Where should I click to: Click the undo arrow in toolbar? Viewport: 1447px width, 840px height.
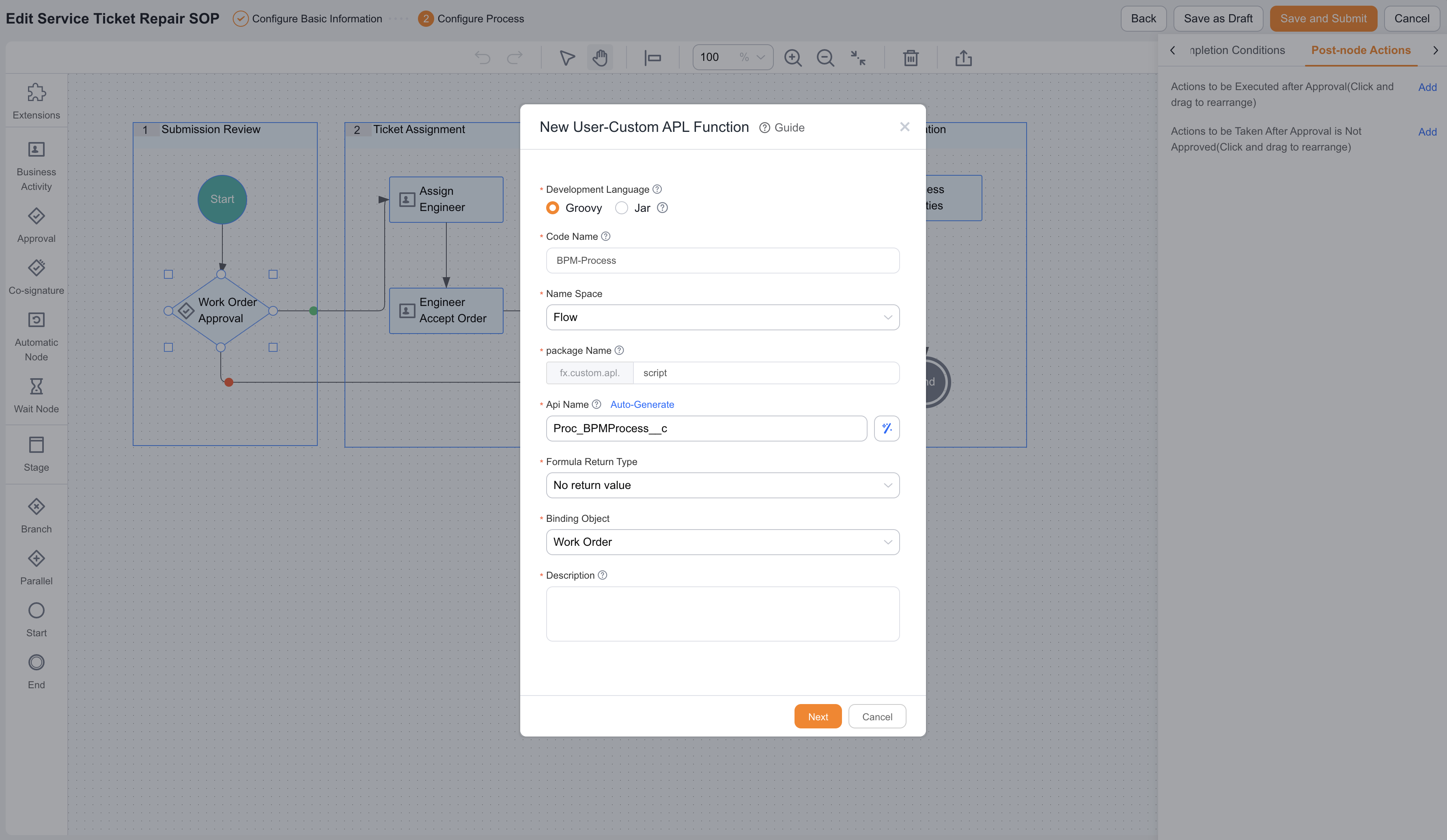point(482,57)
